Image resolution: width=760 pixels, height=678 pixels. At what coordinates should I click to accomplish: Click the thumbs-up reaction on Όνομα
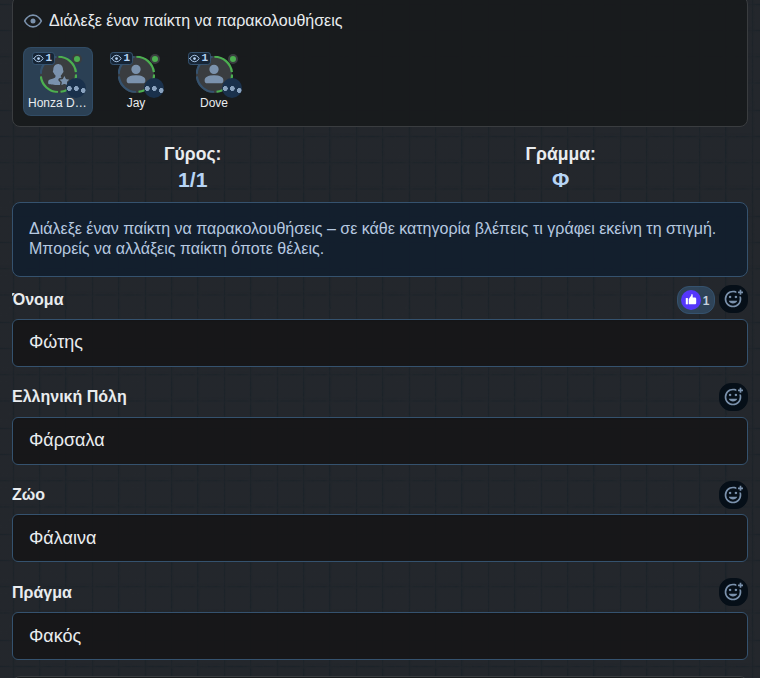point(696,300)
